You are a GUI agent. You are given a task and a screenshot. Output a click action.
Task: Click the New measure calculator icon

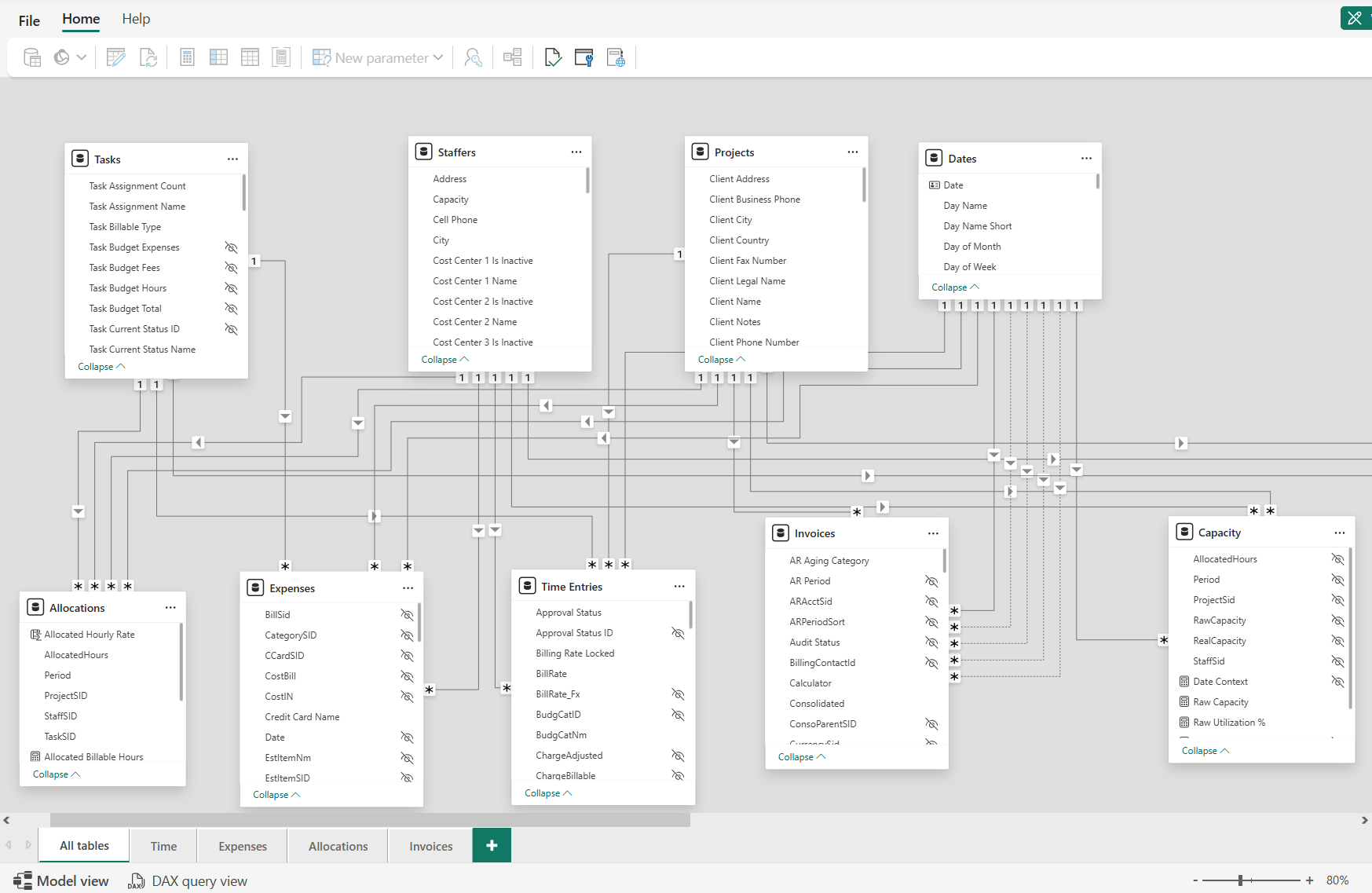[x=187, y=57]
